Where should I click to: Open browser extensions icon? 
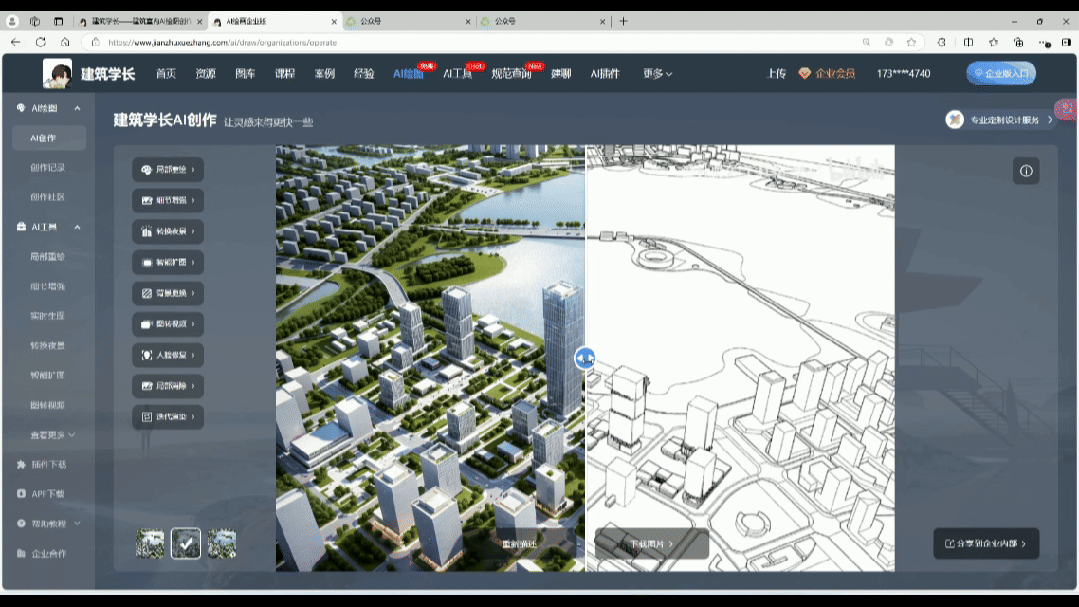941,42
